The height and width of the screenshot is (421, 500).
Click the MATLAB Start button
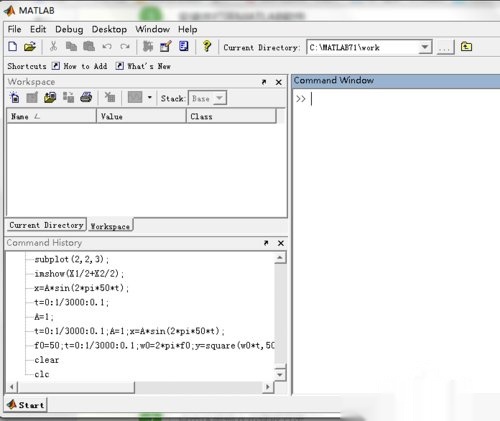click(27, 405)
